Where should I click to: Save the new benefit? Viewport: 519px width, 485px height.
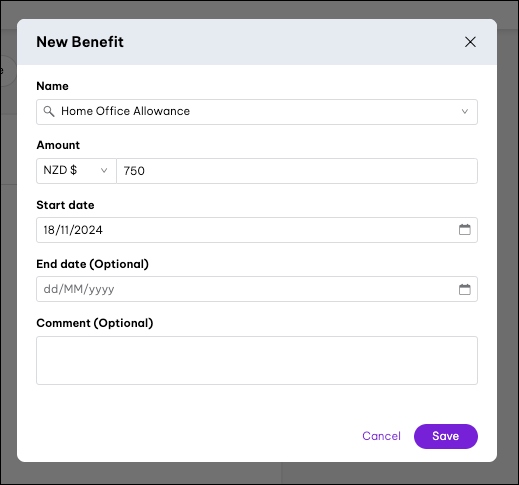446,436
